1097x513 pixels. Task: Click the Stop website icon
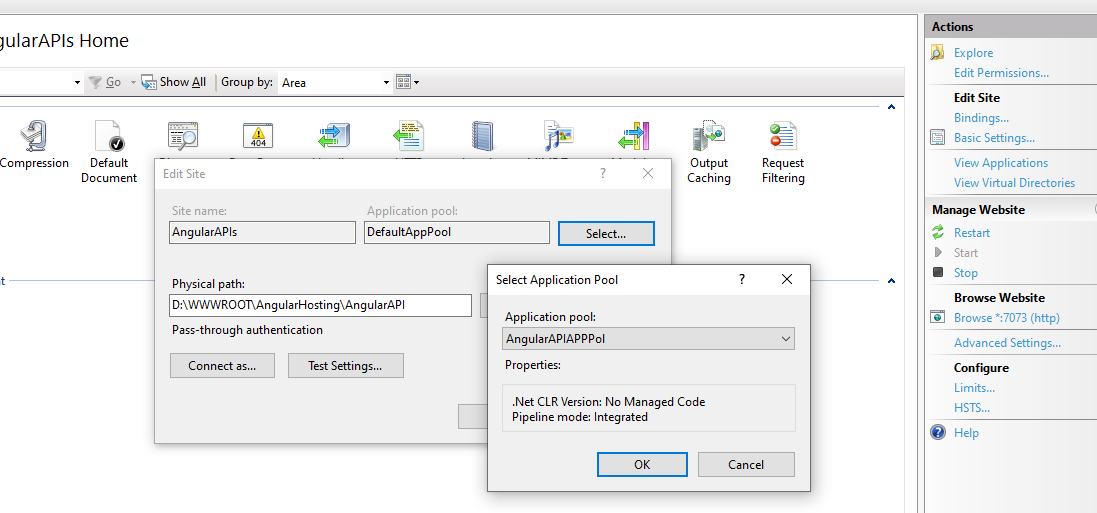938,273
